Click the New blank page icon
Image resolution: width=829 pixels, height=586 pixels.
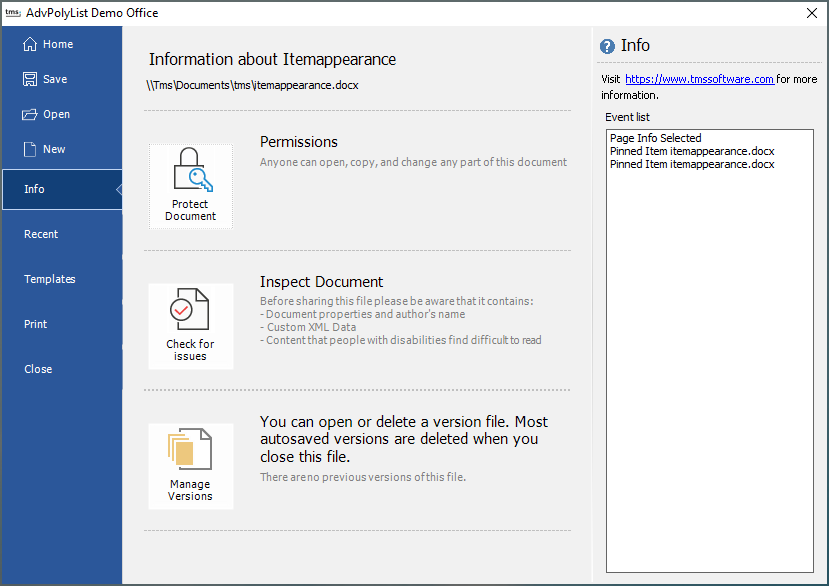tap(30, 149)
